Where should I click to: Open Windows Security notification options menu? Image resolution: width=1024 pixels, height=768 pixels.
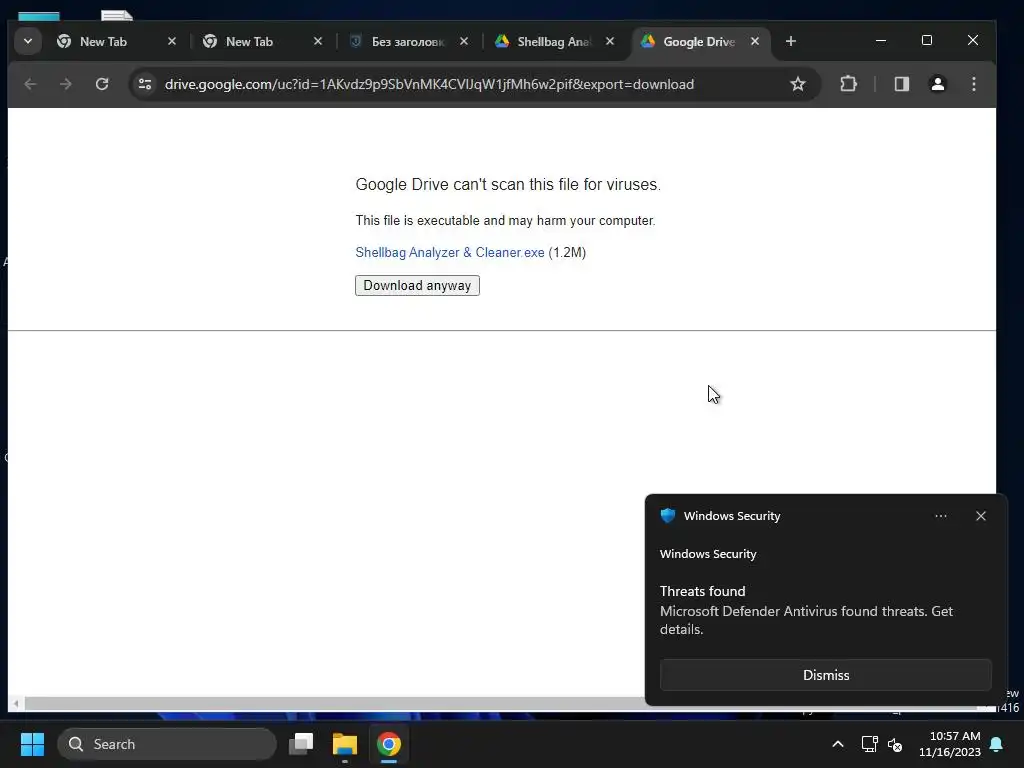[940, 516]
